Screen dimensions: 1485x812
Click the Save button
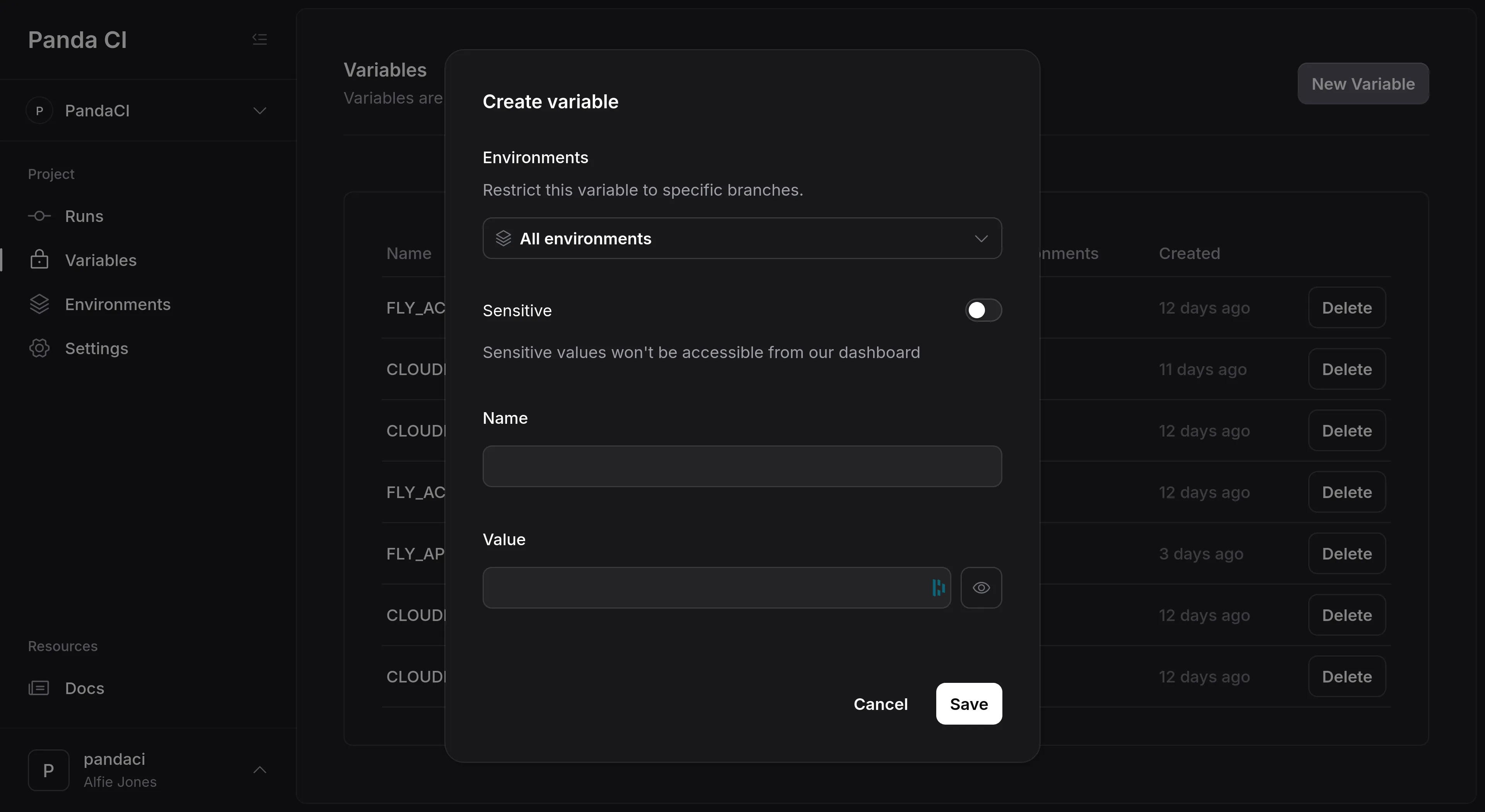click(x=968, y=704)
